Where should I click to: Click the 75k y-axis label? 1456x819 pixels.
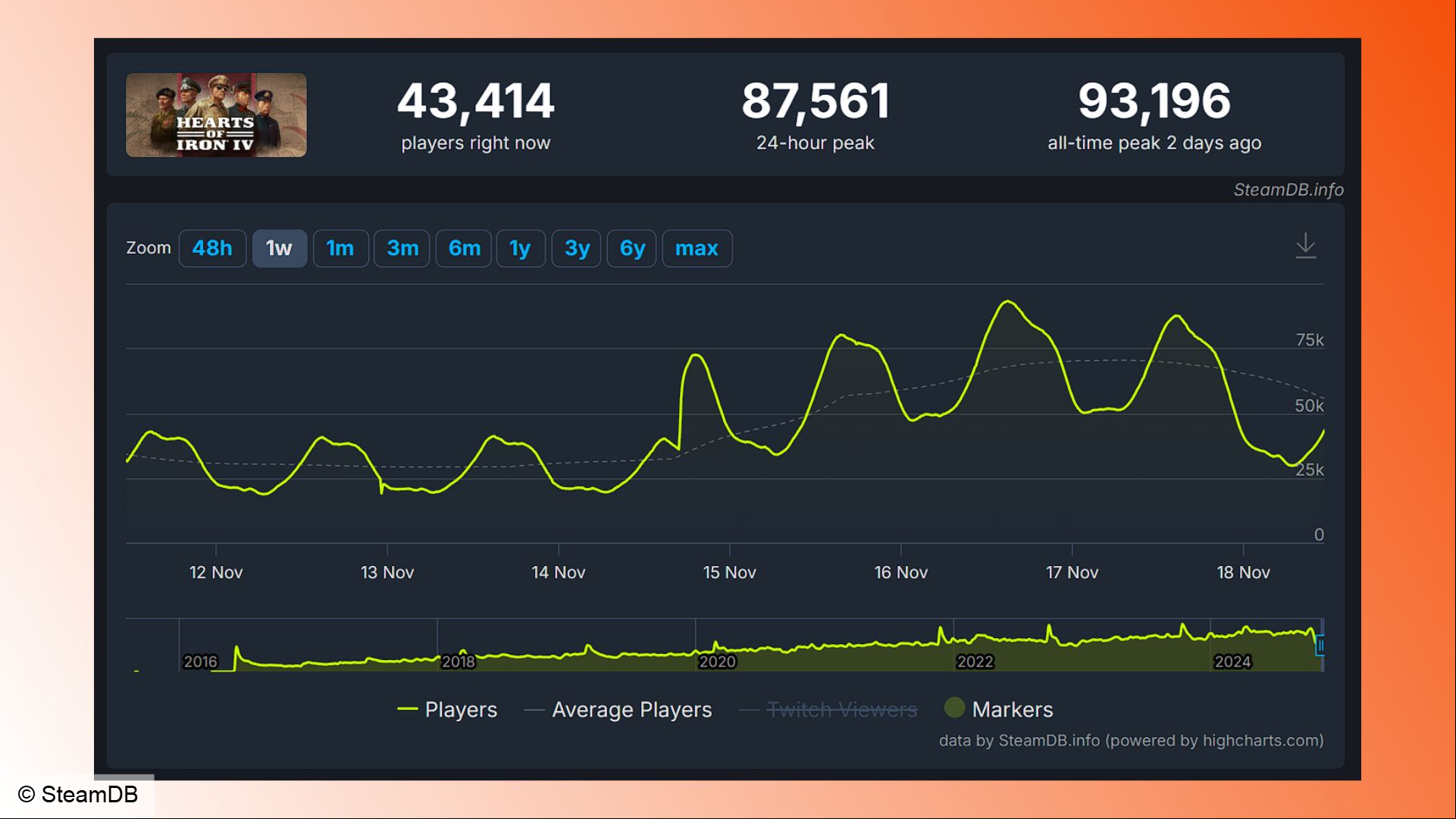1310,340
